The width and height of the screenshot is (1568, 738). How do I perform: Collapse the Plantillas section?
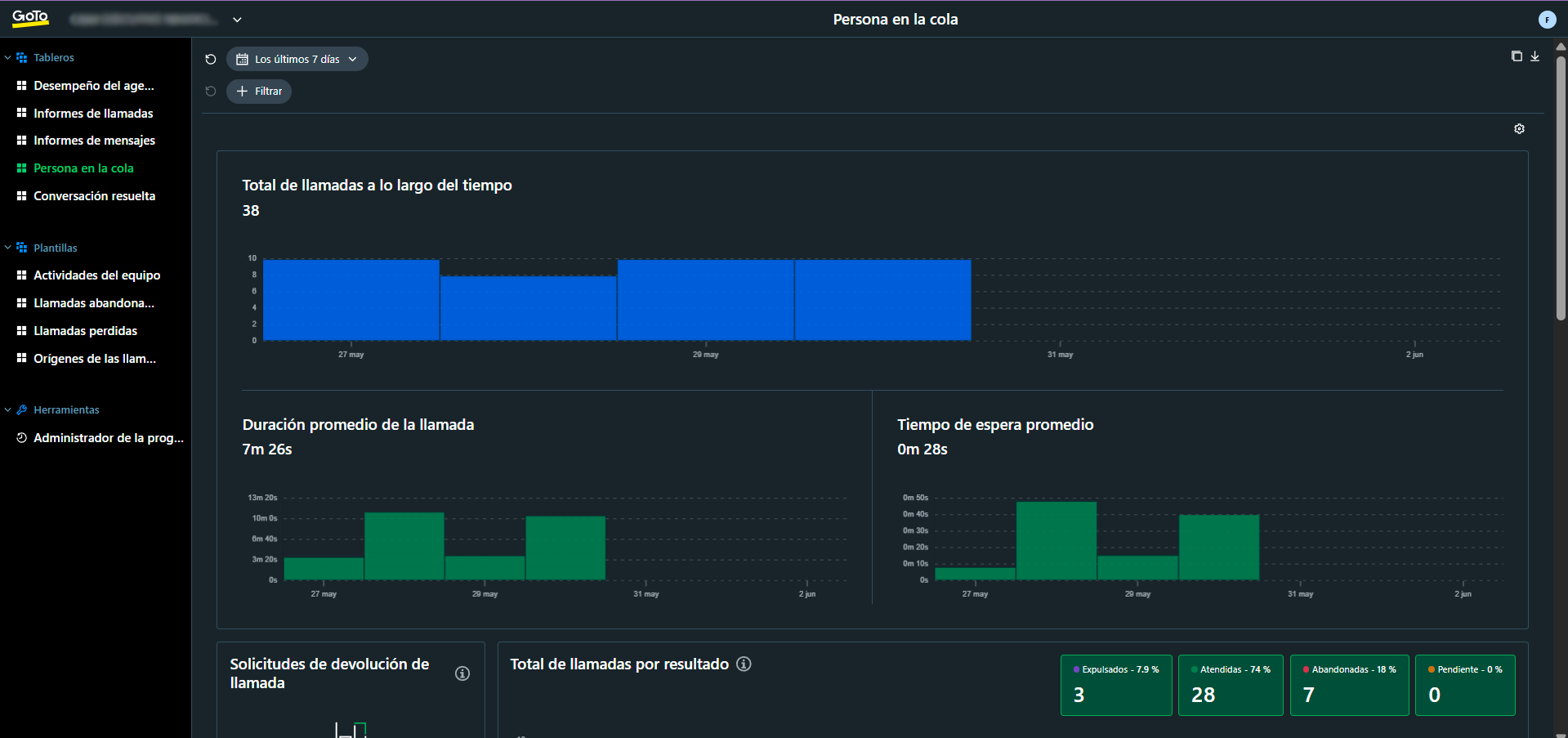click(8, 248)
